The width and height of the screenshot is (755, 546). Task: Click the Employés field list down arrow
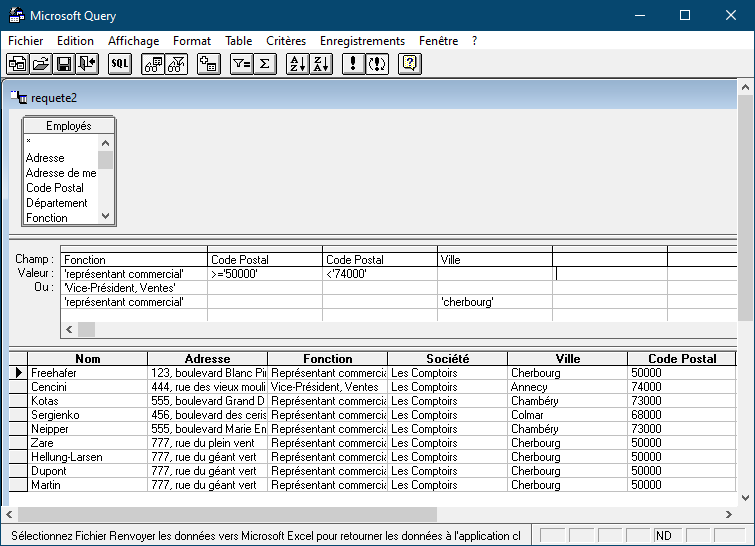click(x=105, y=216)
